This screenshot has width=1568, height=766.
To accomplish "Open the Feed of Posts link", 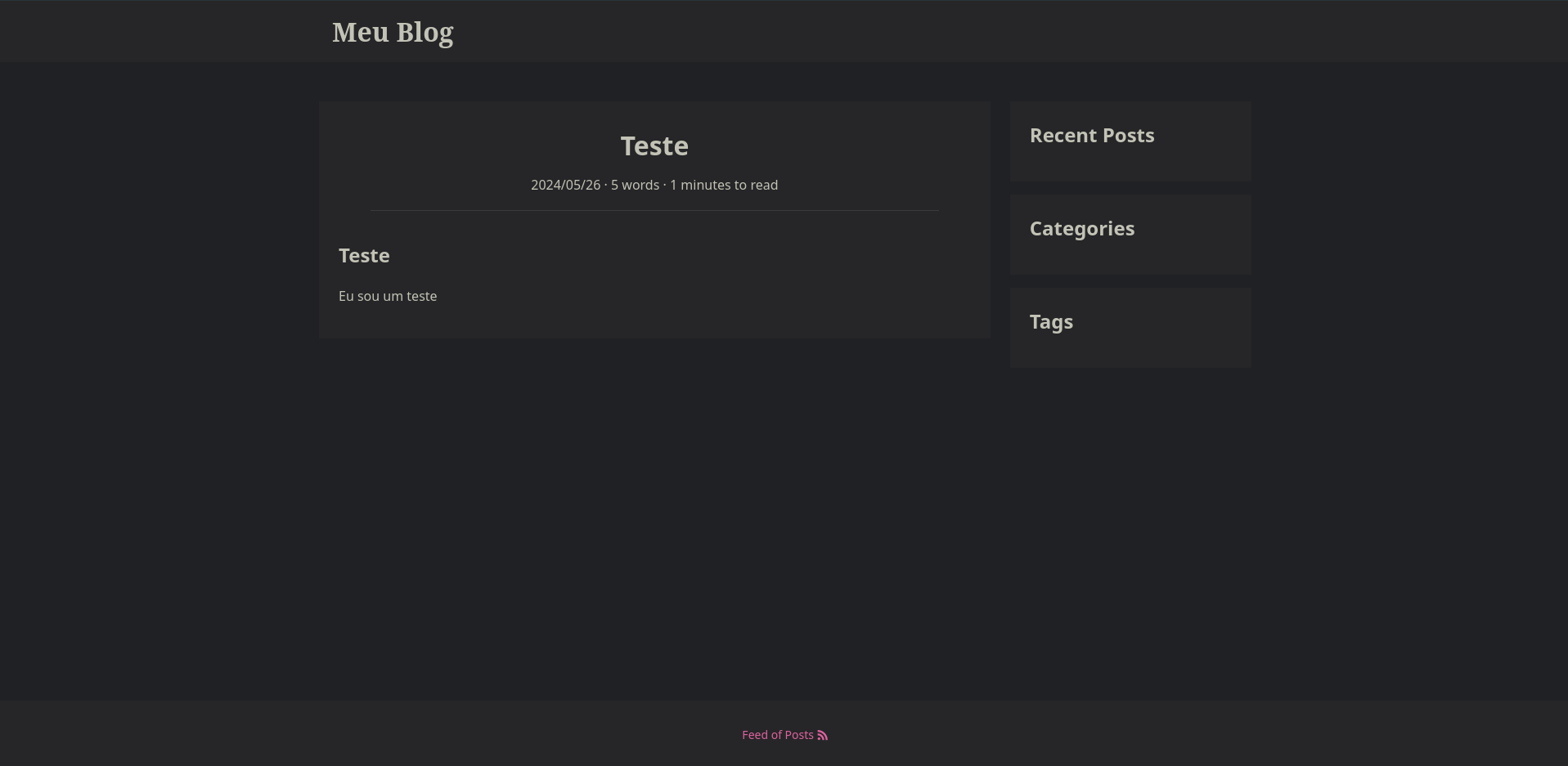I will click(778, 735).
